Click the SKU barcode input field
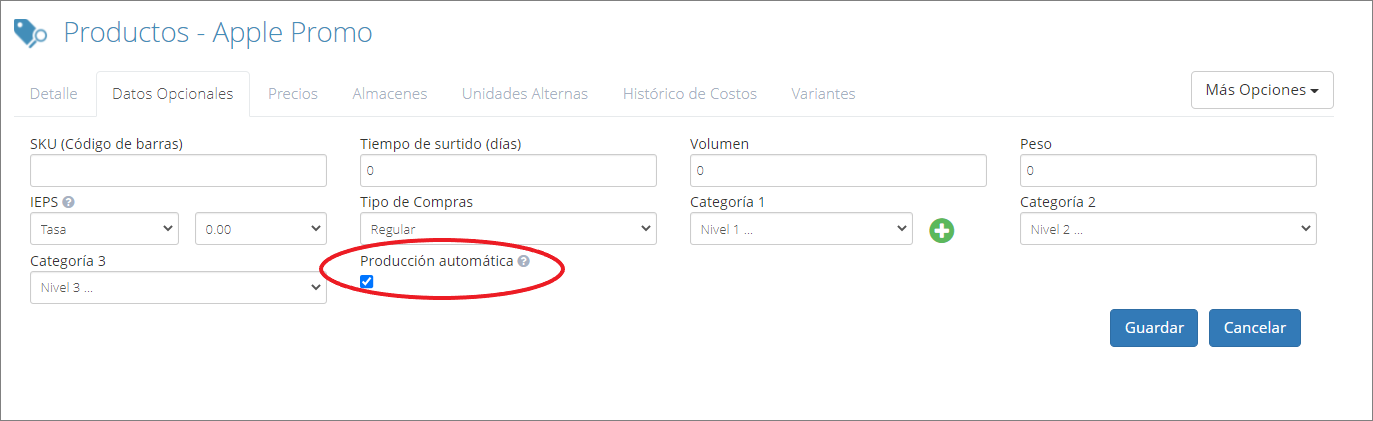 (x=178, y=171)
